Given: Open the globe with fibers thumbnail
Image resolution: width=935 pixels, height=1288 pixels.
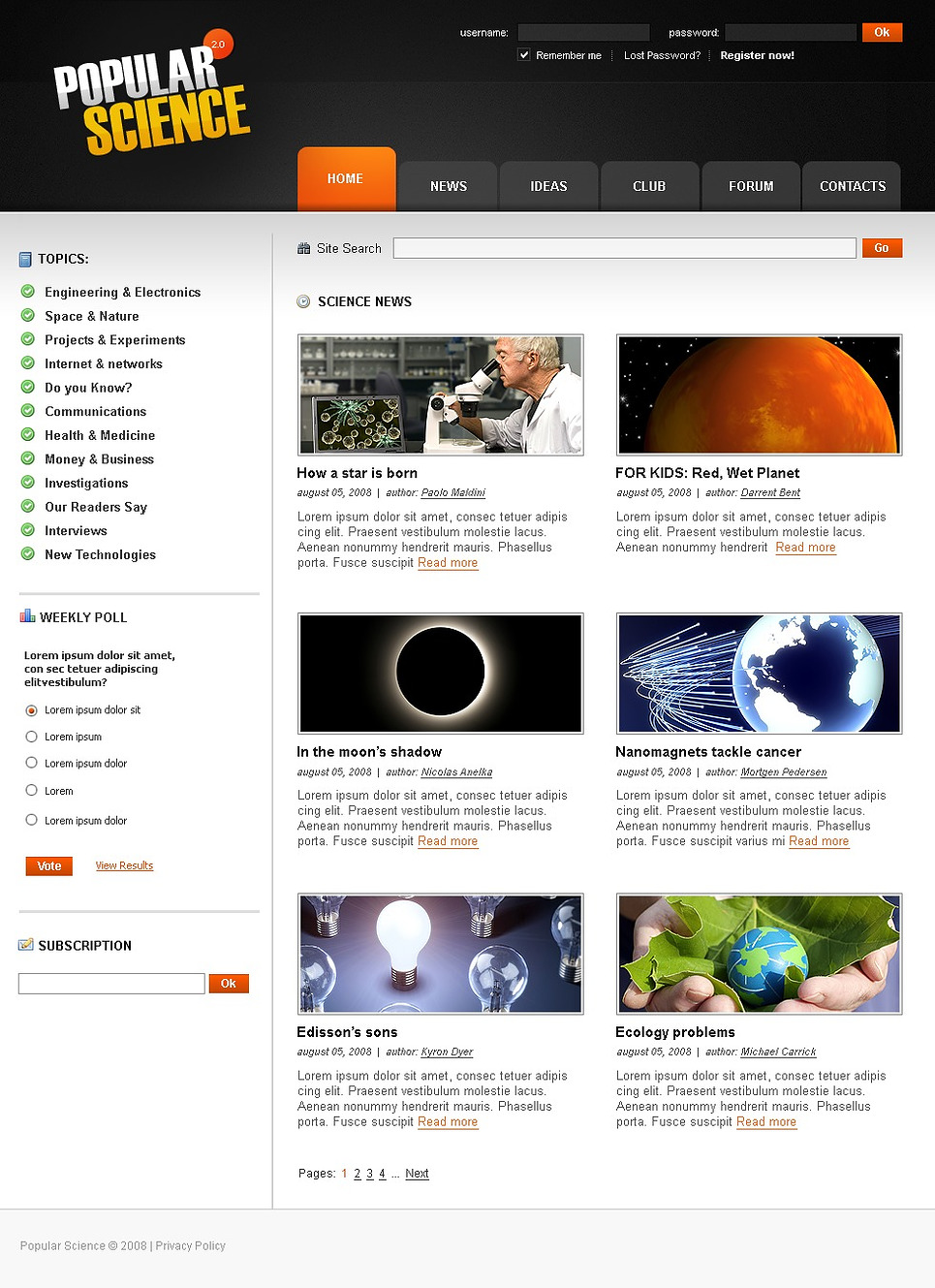Looking at the screenshot, I should click(x=760, y=674).
